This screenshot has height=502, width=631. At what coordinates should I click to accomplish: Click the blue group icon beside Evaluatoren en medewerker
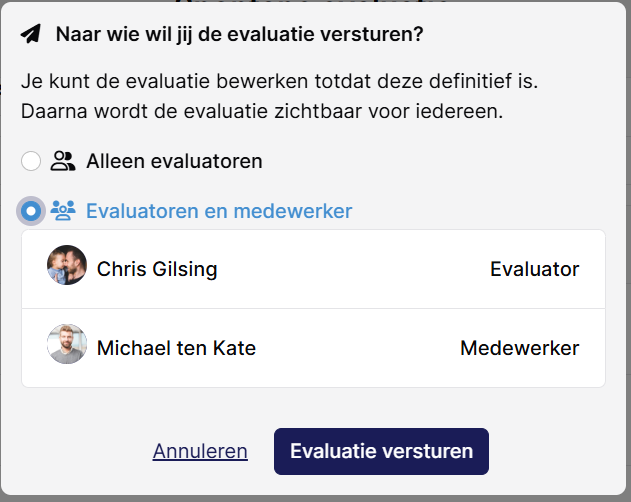coord(63,211)
